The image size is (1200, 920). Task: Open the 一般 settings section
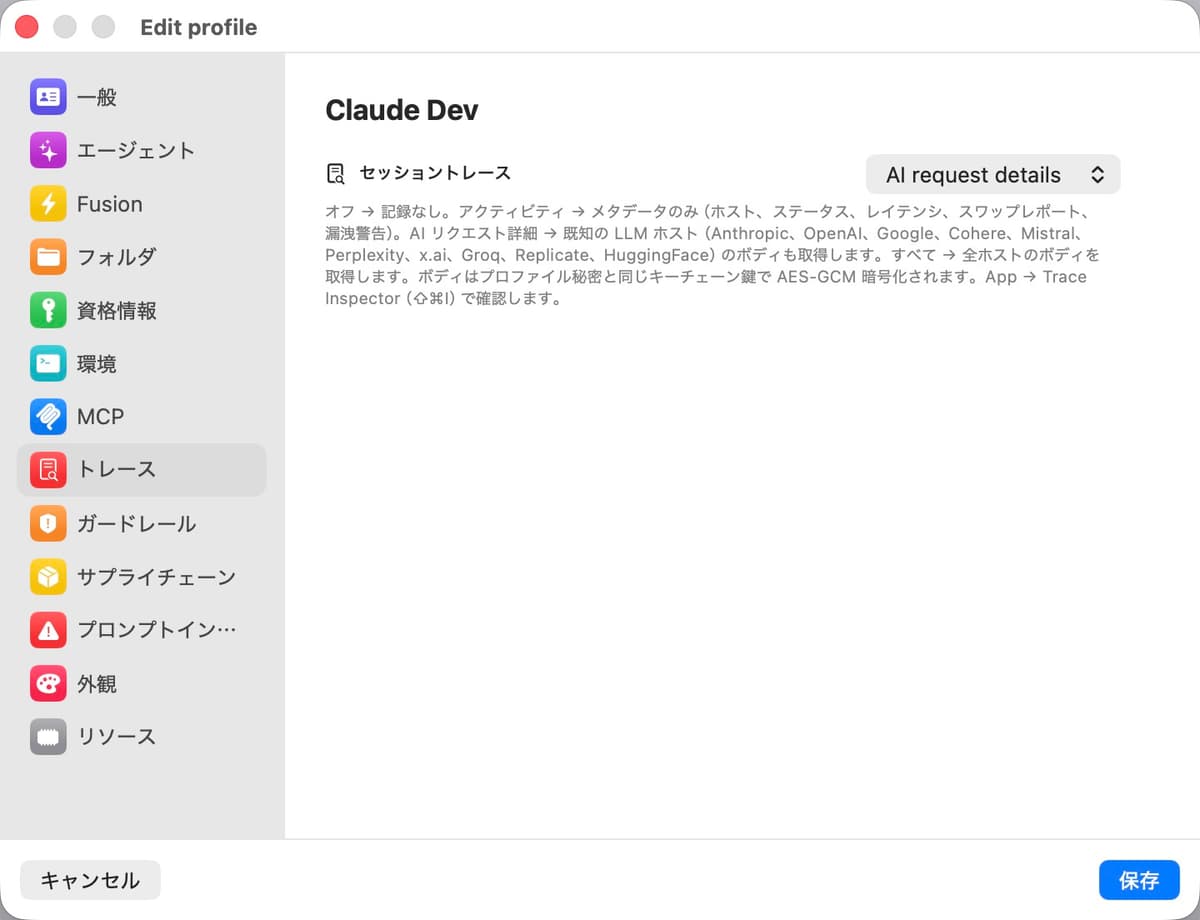tap(142, 97)
